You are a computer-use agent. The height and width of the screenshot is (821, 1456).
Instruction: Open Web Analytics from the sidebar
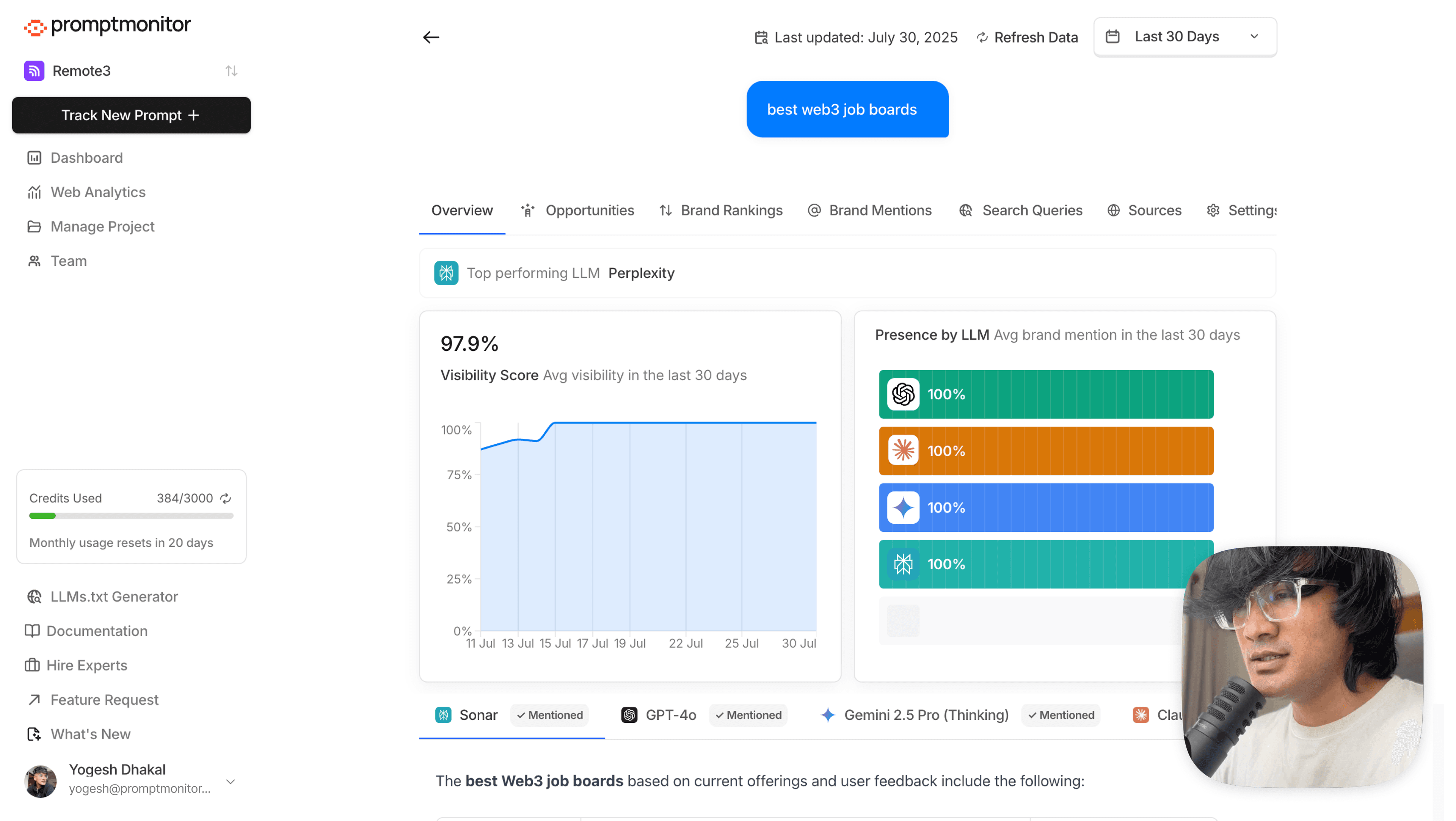pyautogui.click(x=97, y=192)
